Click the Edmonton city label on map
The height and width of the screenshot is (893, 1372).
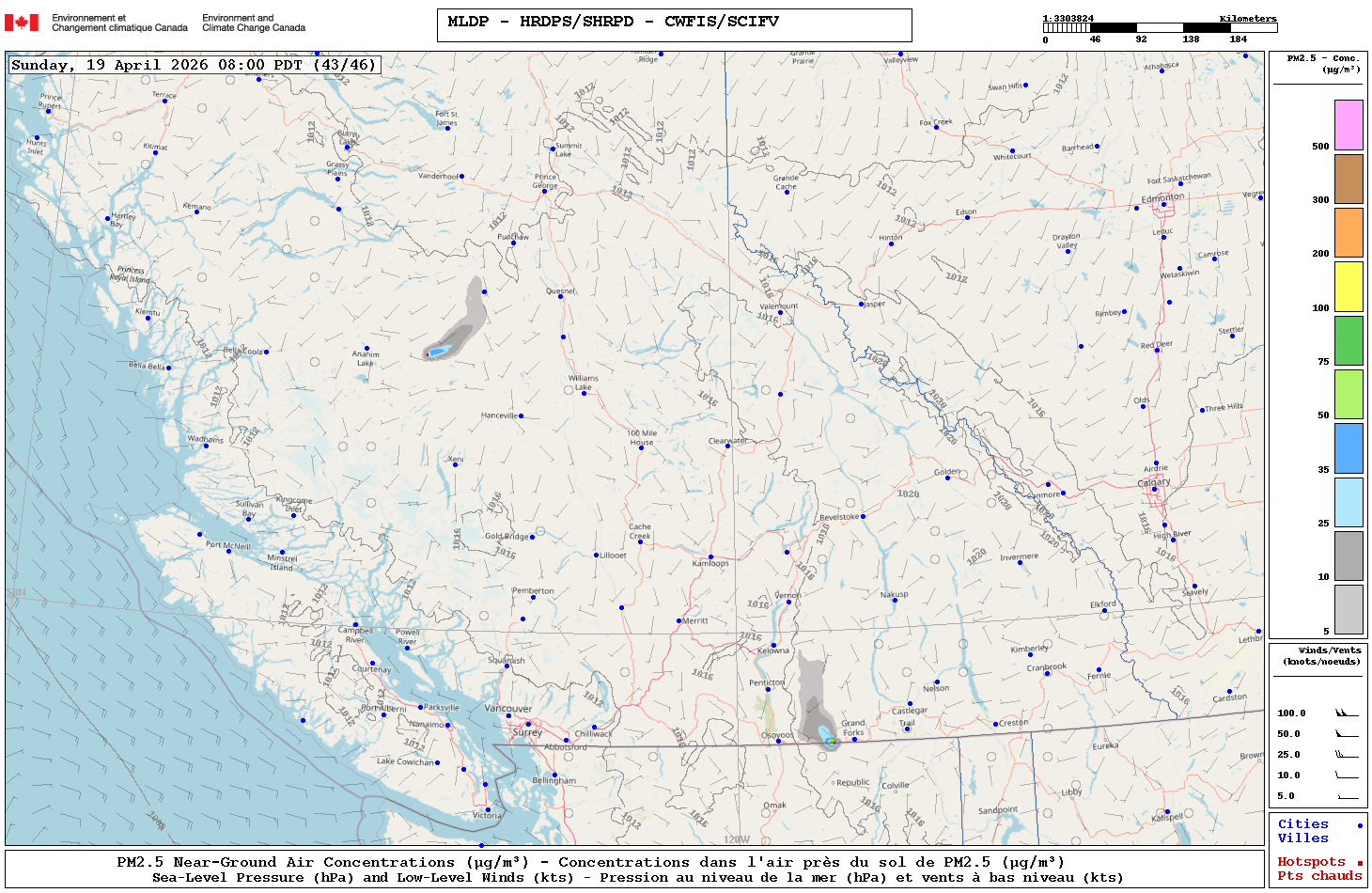1162,198
